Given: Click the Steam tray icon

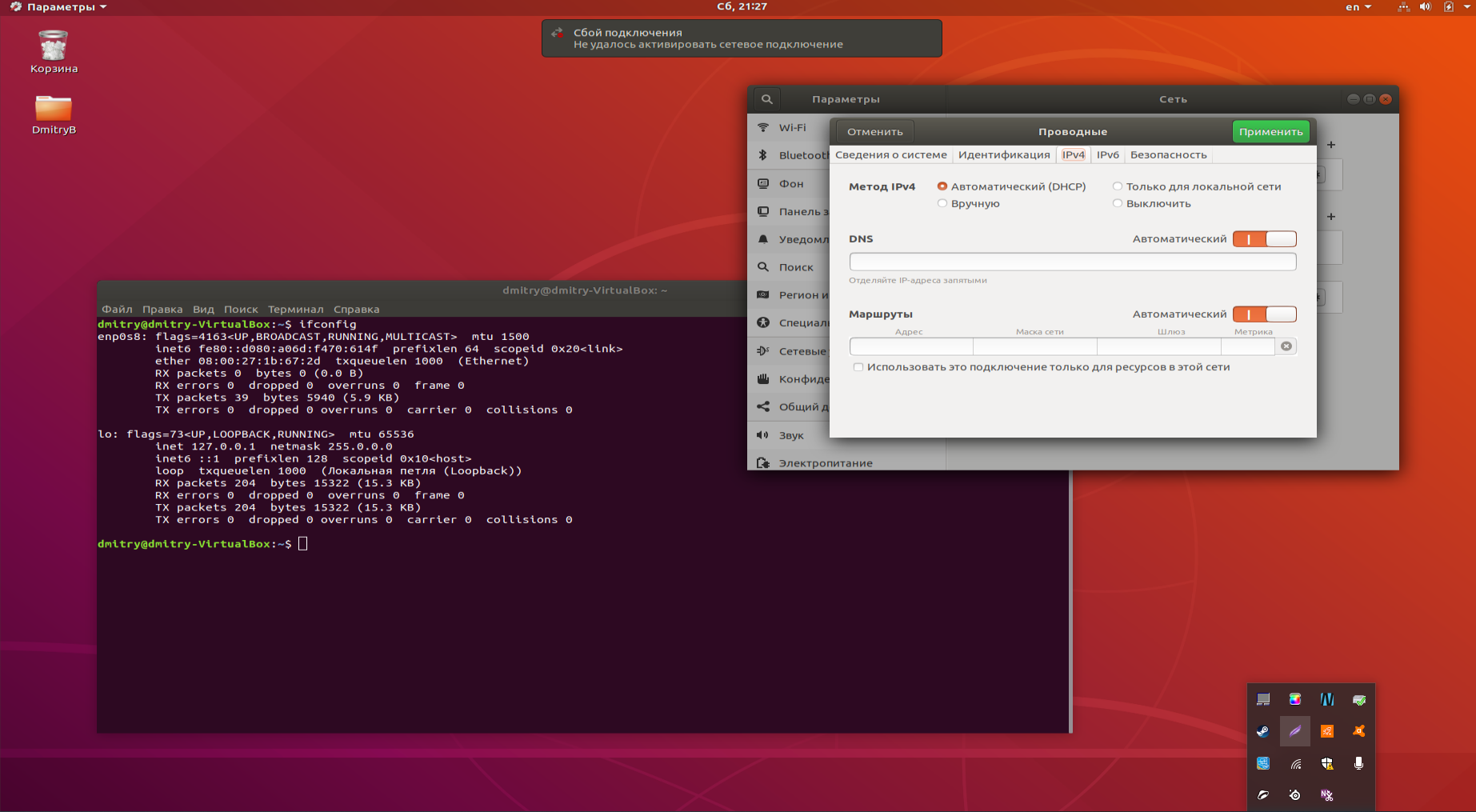Looking at the screenshot, I should 1263,731.
